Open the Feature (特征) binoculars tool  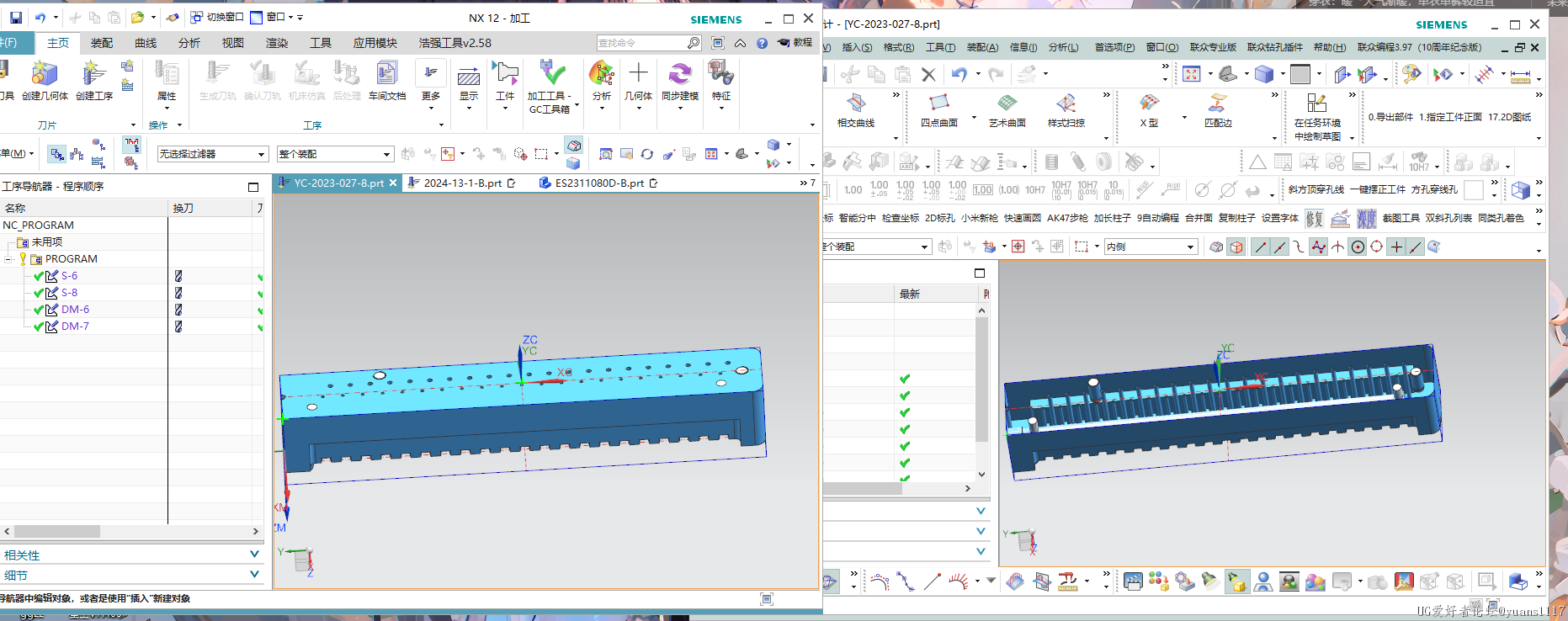pos(721,74)
